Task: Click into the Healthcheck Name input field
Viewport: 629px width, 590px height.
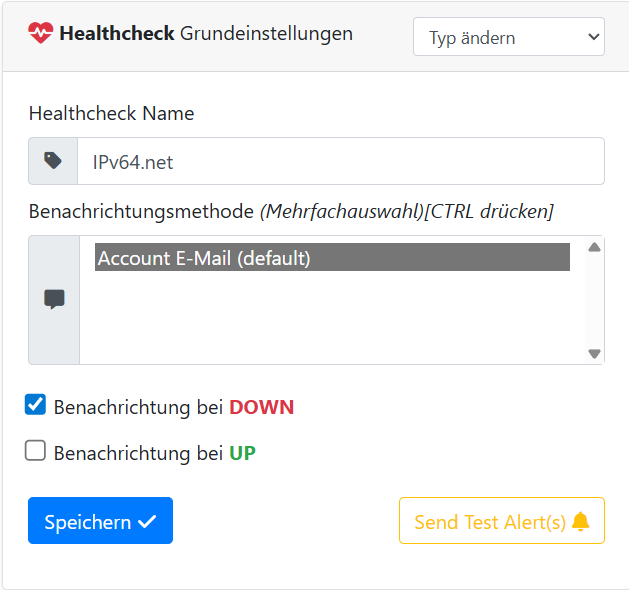Action: (x=340, y=161)
